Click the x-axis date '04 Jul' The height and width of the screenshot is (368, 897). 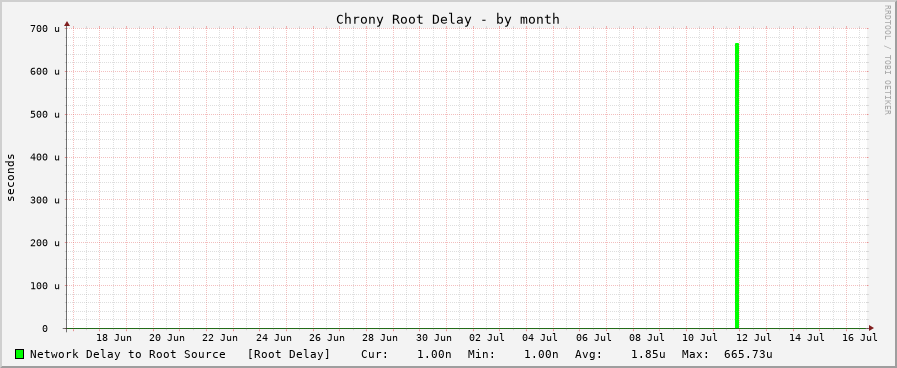[x=540, y=338]
